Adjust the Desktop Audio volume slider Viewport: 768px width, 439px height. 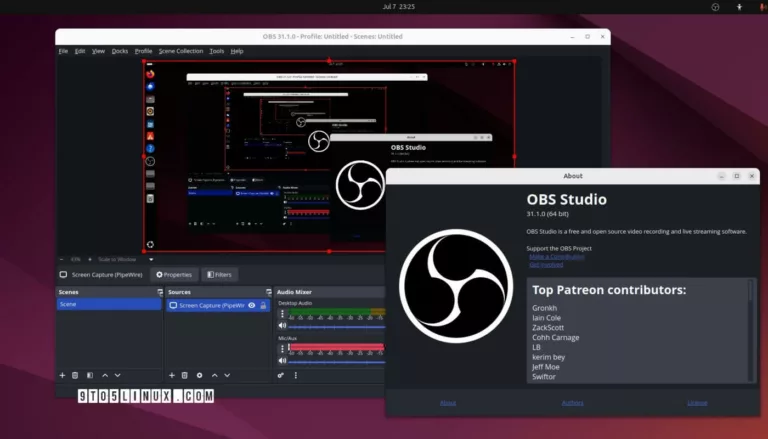pyautogui.click(x=337, y=326)
